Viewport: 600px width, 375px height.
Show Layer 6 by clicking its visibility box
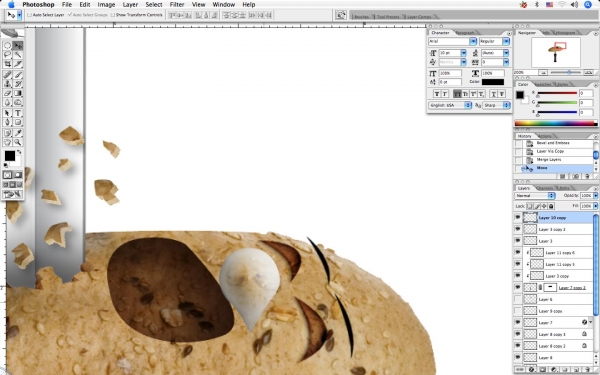(517, 299)
